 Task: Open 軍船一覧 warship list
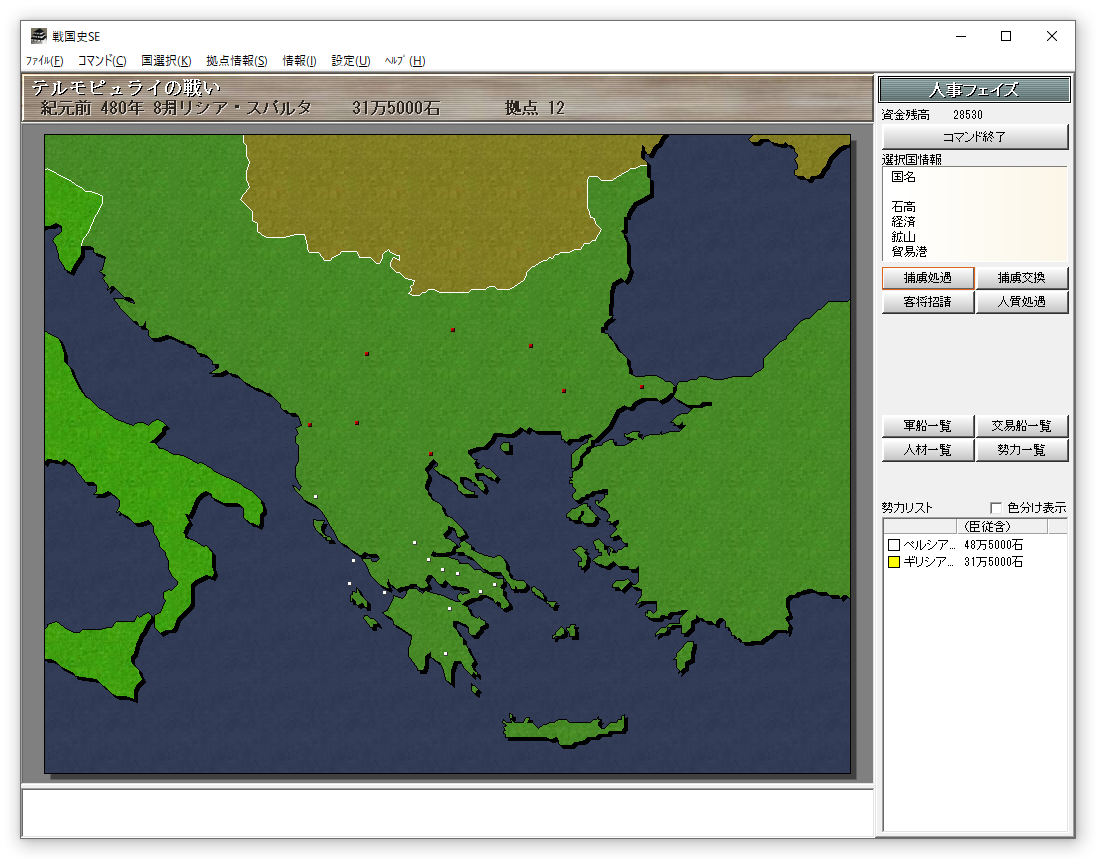927,426
